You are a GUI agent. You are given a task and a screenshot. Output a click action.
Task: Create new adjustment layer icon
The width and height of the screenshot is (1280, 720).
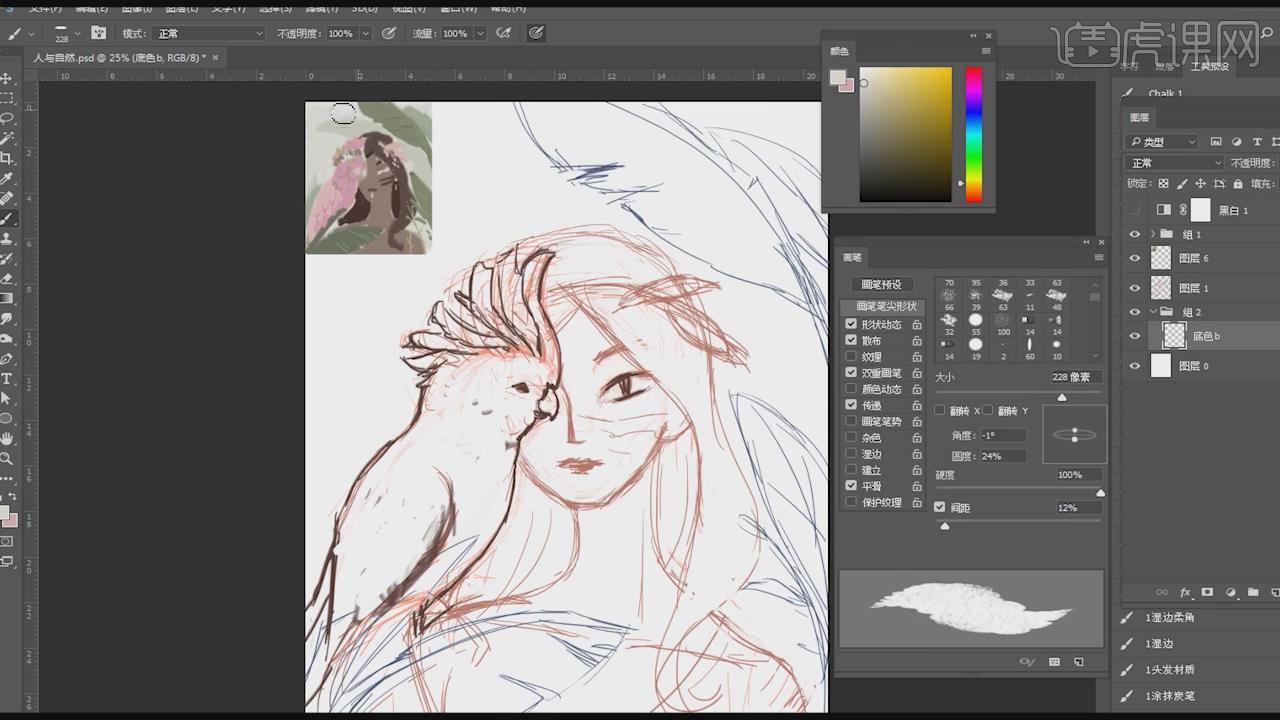pos(1230,592)
